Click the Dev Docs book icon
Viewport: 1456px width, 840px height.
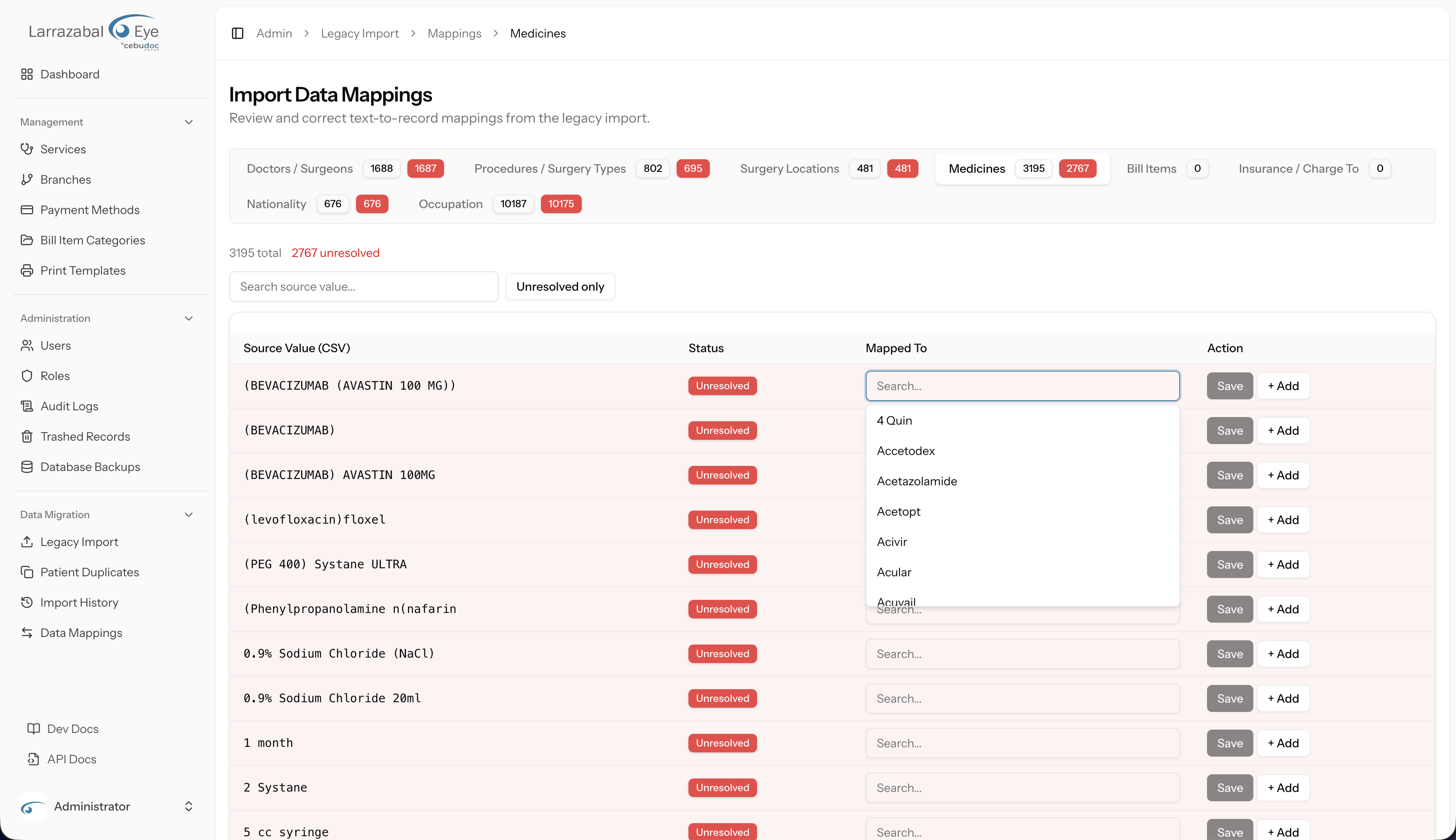tap(33, 729)
